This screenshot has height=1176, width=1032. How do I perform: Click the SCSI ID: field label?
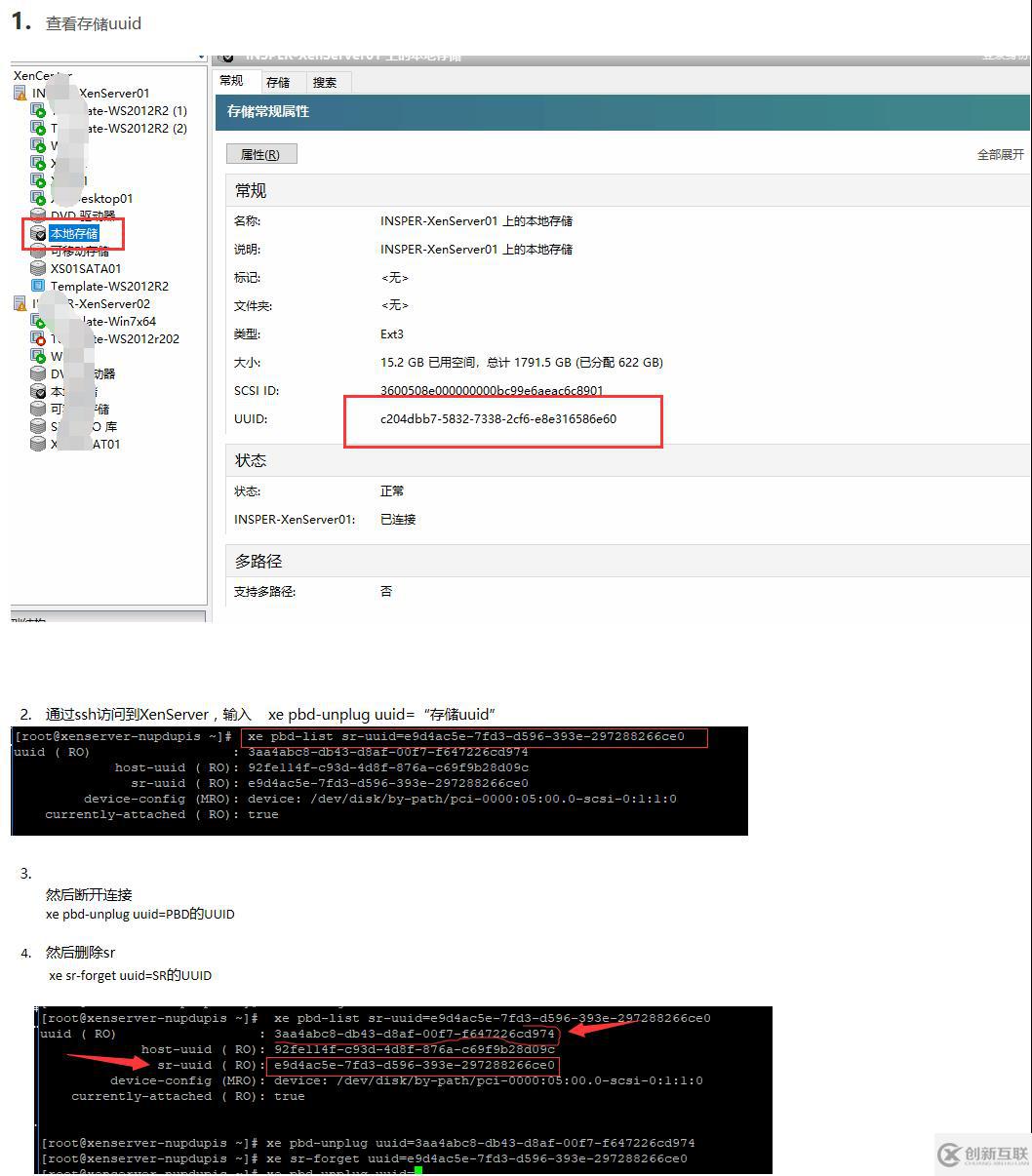(x=257, y=391)
